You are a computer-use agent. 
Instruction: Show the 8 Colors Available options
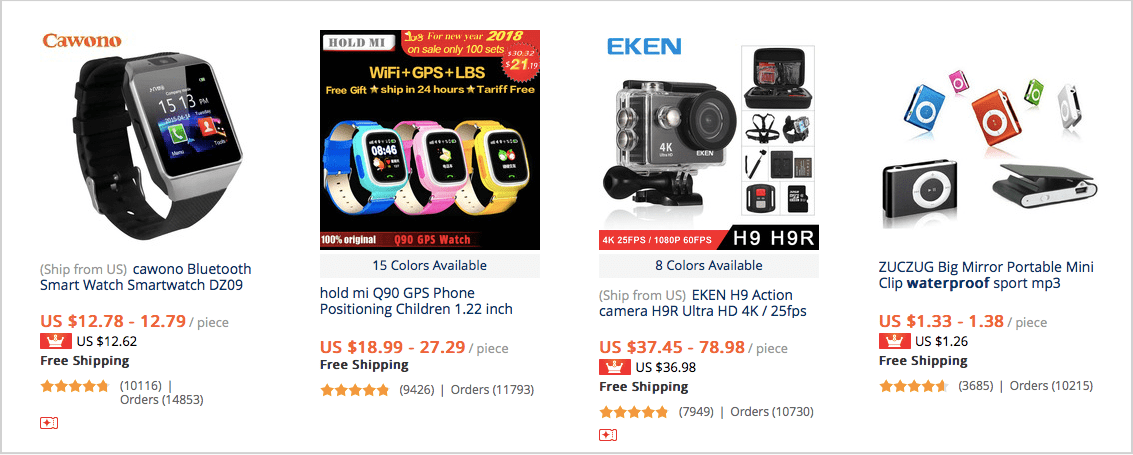tap(709, 265)
